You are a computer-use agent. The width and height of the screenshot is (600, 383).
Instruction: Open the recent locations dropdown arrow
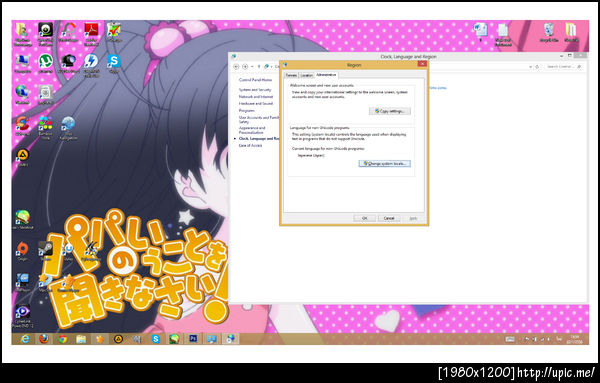point(252,67)
